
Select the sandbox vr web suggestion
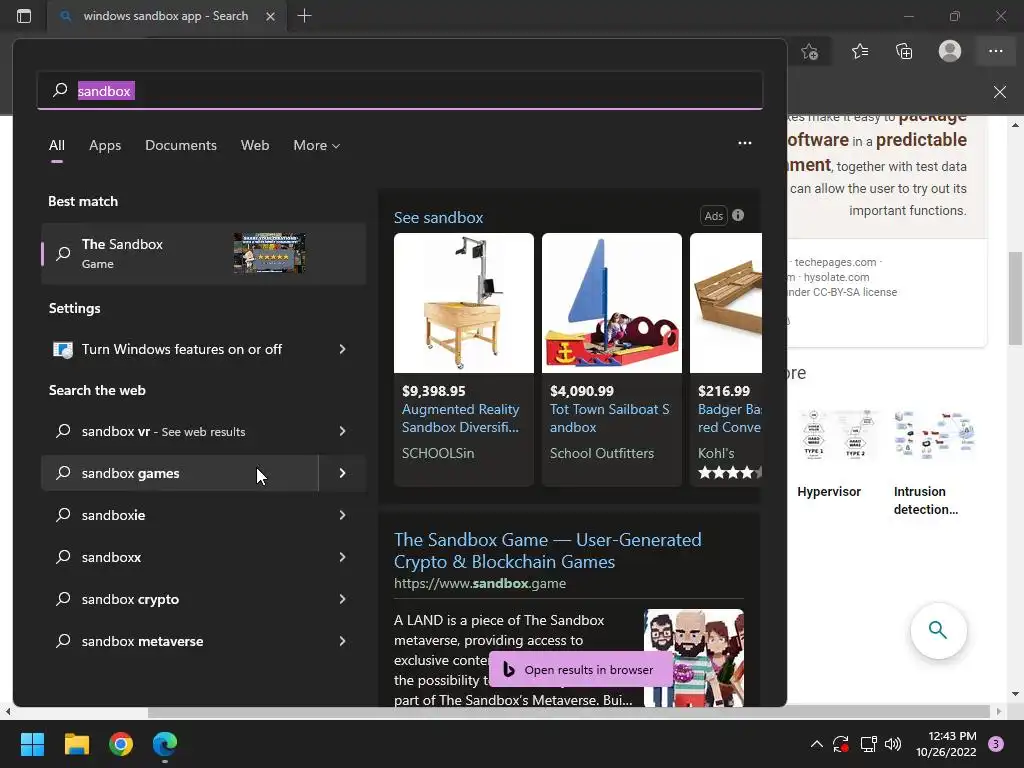pyautogui.click(x=180, y=431)
